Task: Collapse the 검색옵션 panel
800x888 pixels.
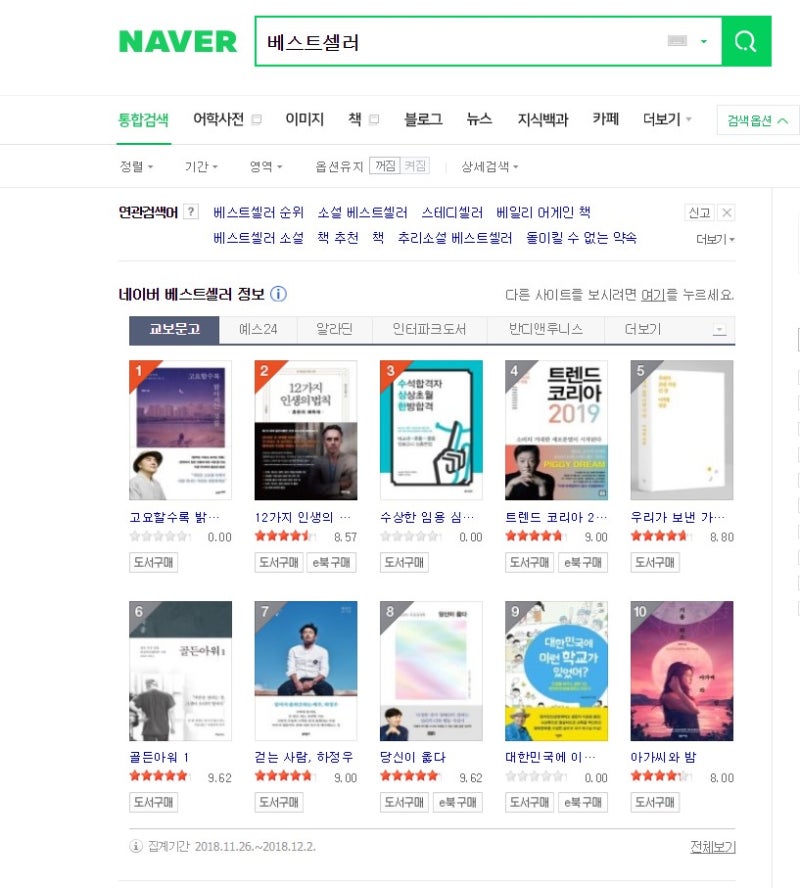Action: (758, 120)
